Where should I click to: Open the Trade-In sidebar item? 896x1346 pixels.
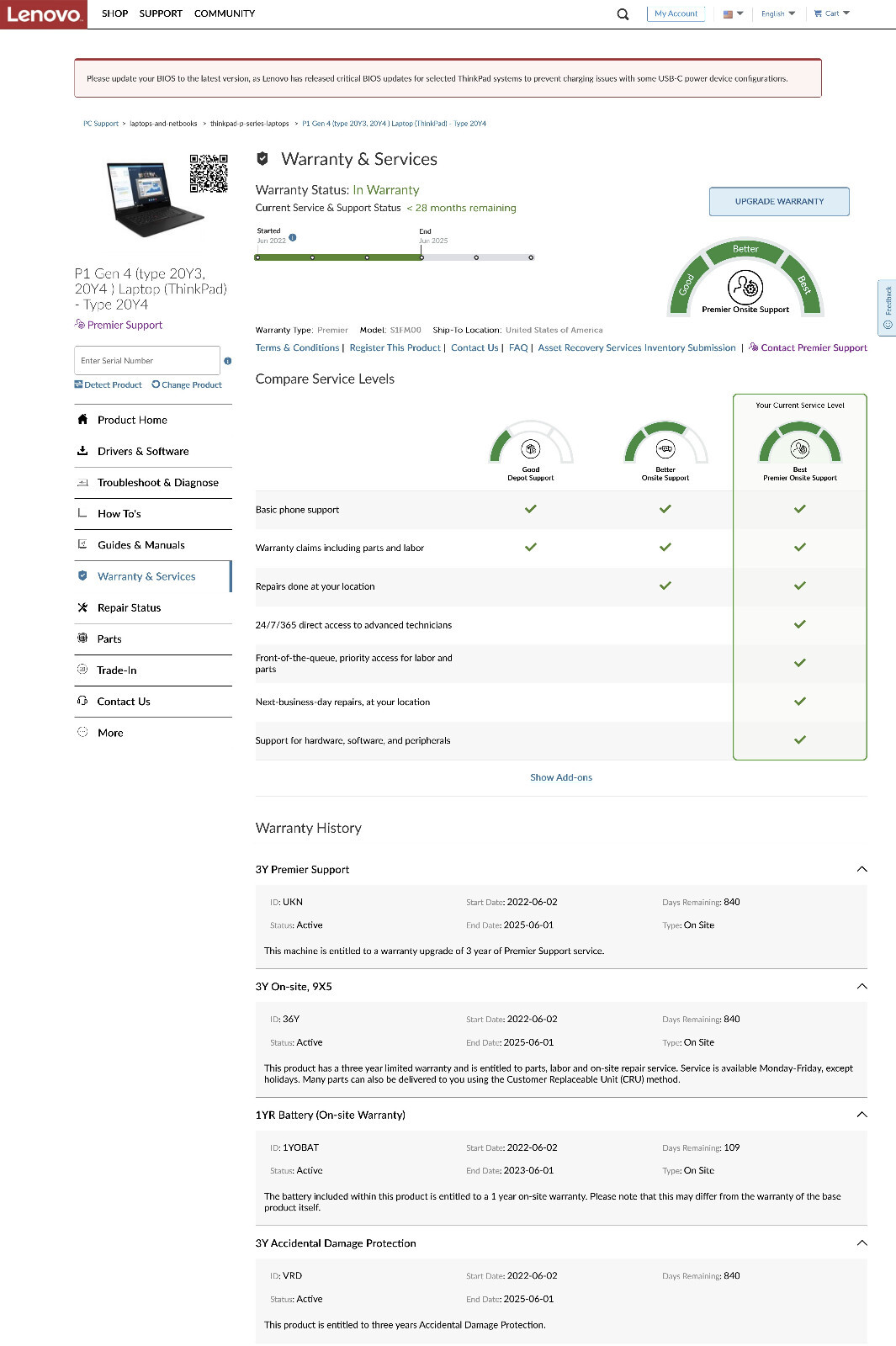[153, 670]
